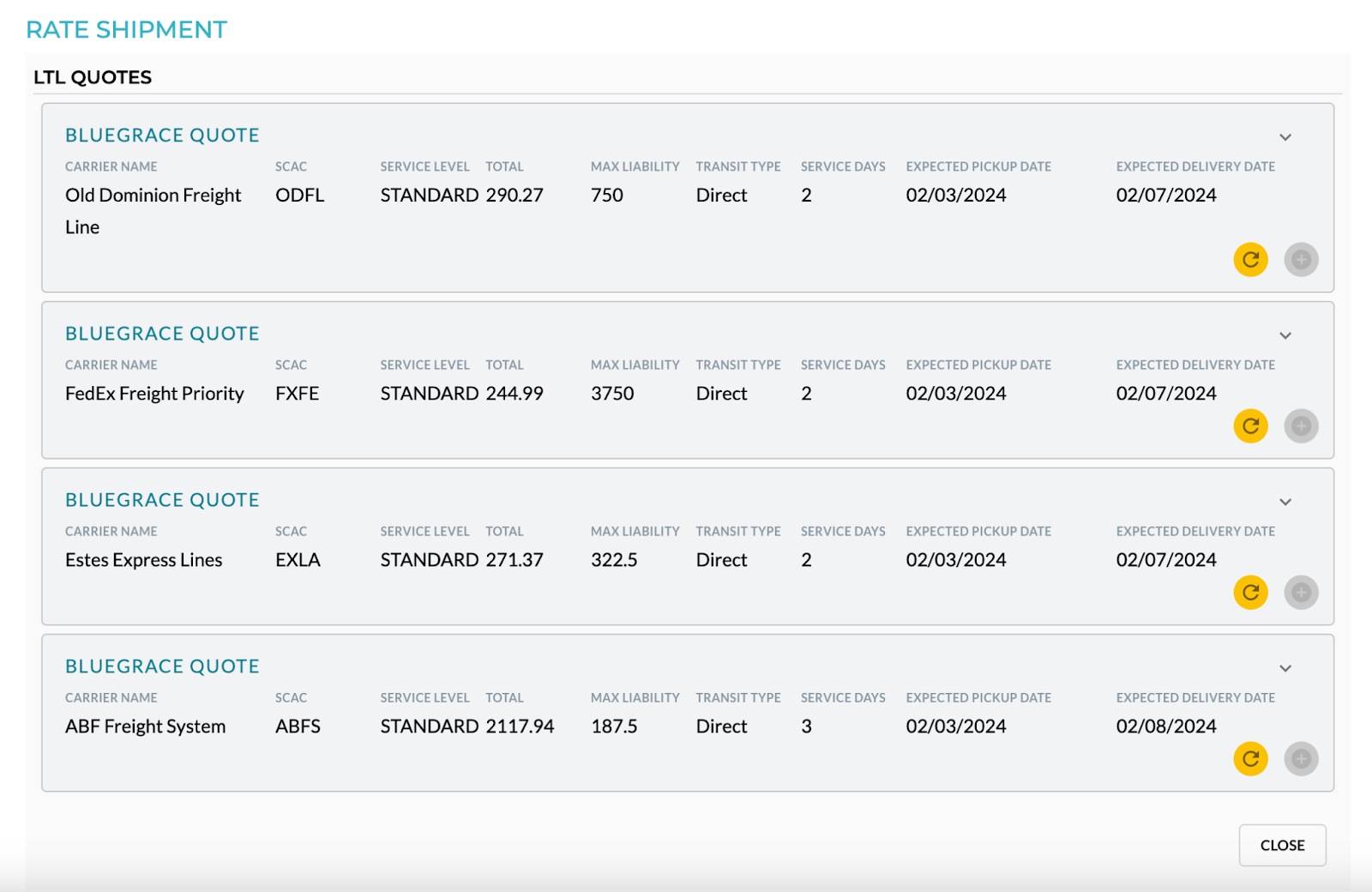Click plus icon on Estes Express quote
Viewport: 1372px width, 892px height.
(1301, 593)
